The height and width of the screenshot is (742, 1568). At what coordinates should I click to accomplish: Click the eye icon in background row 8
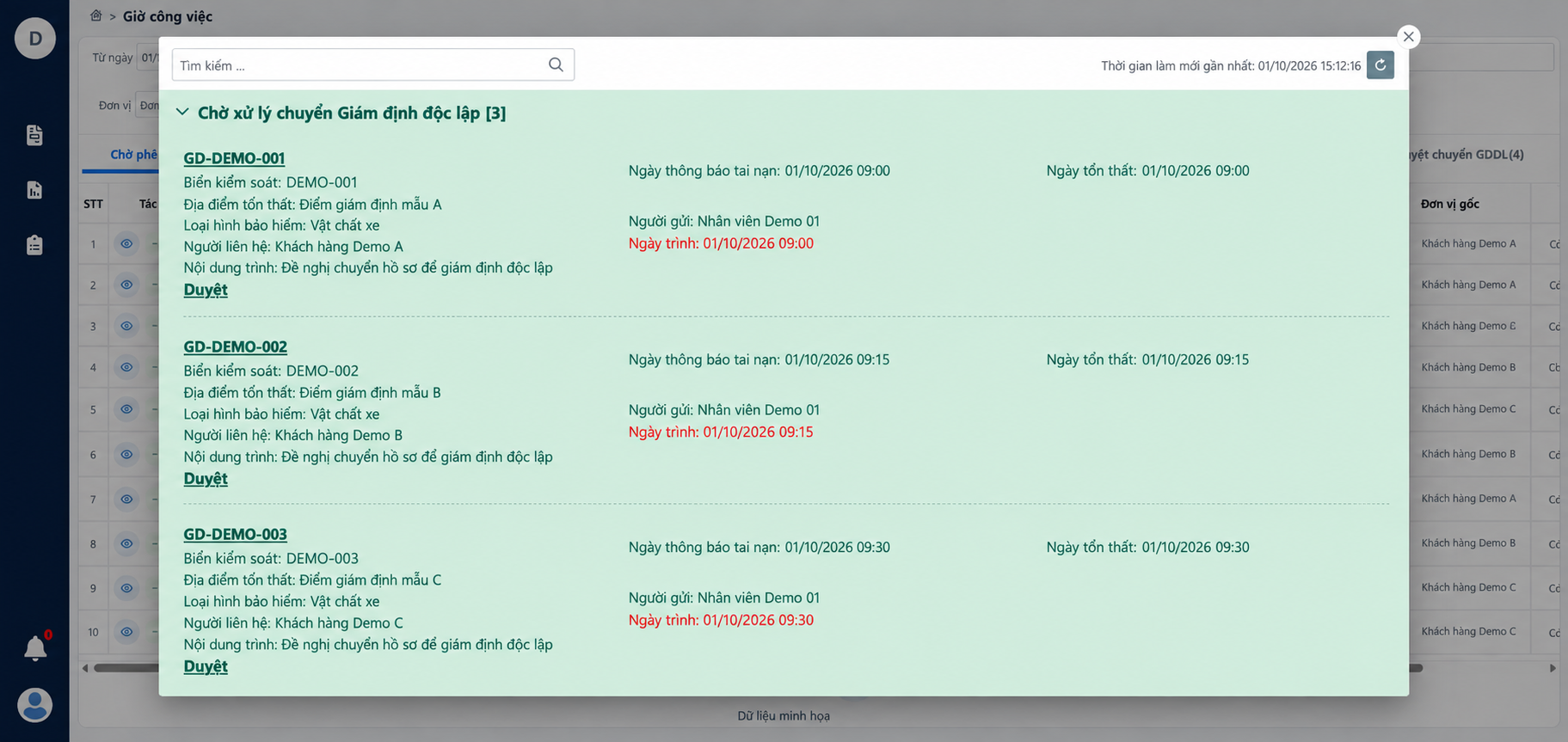pyautogui.click(x=126, y=543)
